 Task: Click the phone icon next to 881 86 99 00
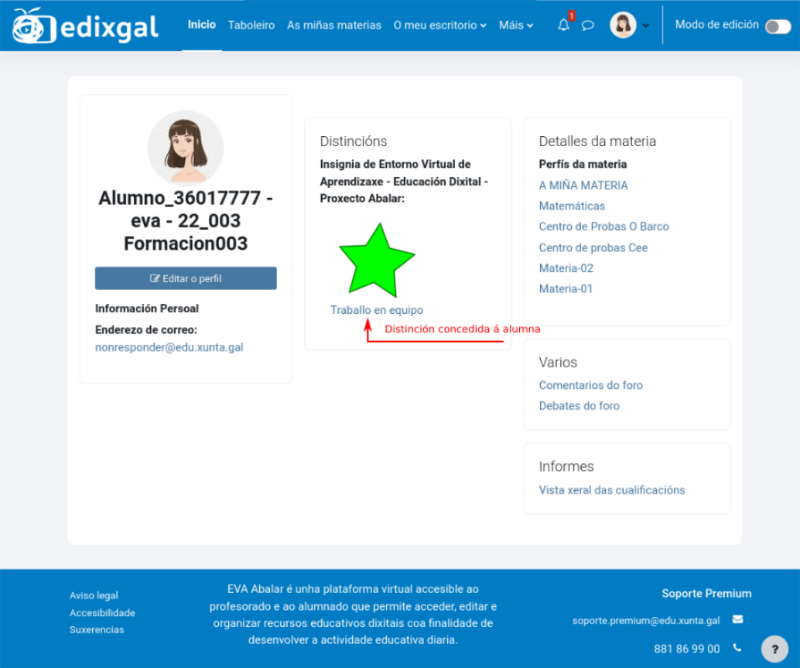click(737, 648)
